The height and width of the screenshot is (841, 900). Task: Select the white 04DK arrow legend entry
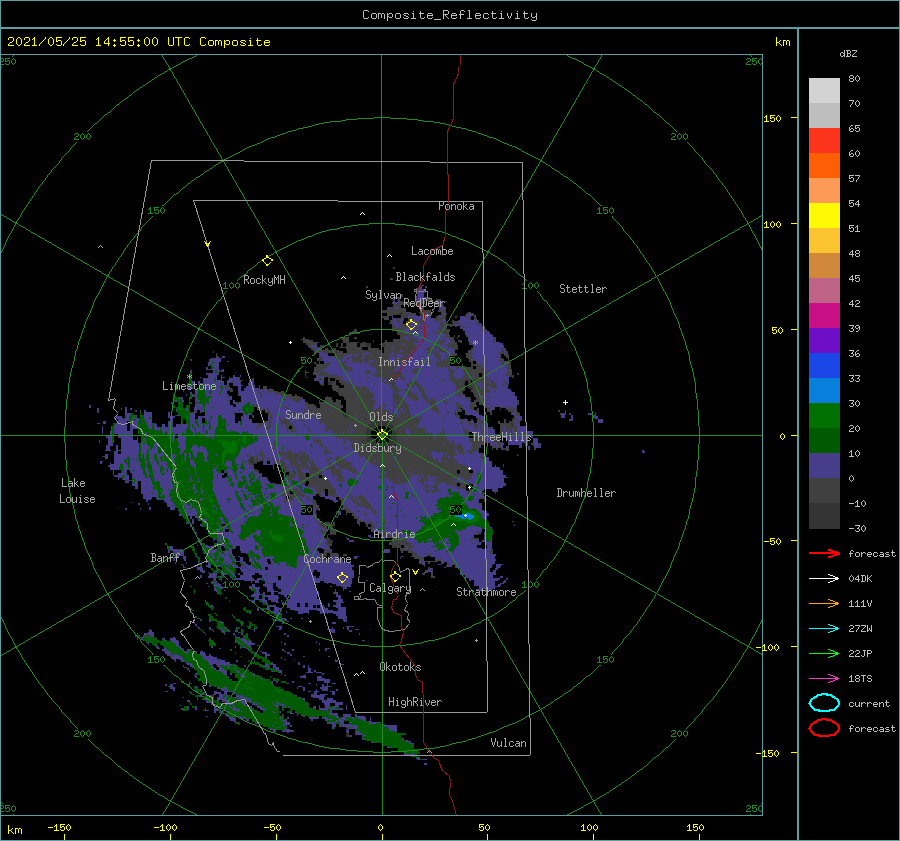click(824, 579)
